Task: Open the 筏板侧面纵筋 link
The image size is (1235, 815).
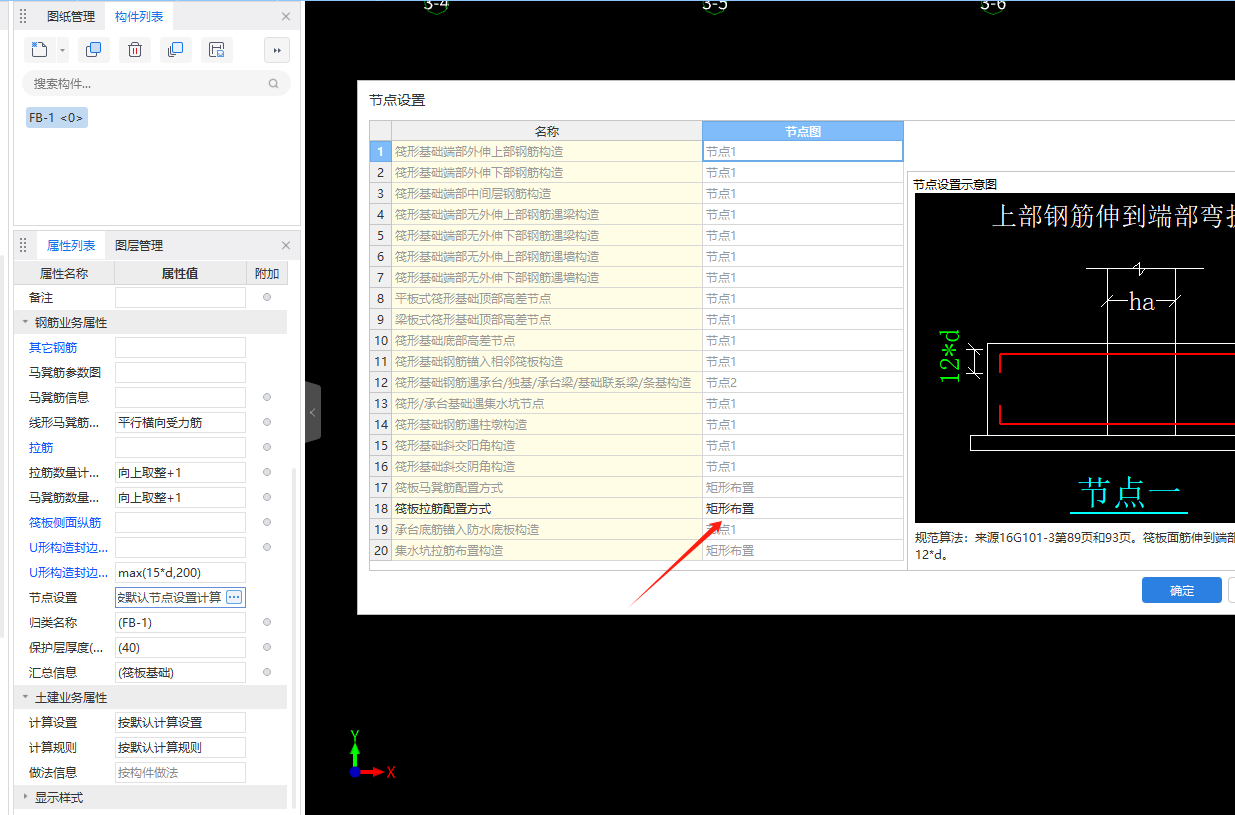Action: [65, 523]
